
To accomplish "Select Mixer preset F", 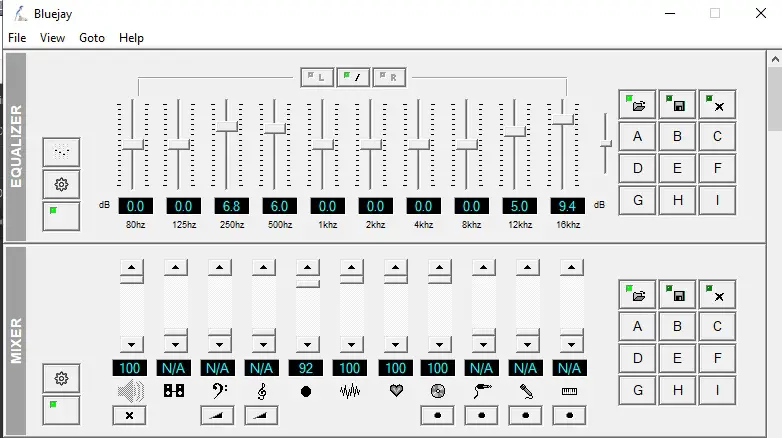I will coord(717,358).
